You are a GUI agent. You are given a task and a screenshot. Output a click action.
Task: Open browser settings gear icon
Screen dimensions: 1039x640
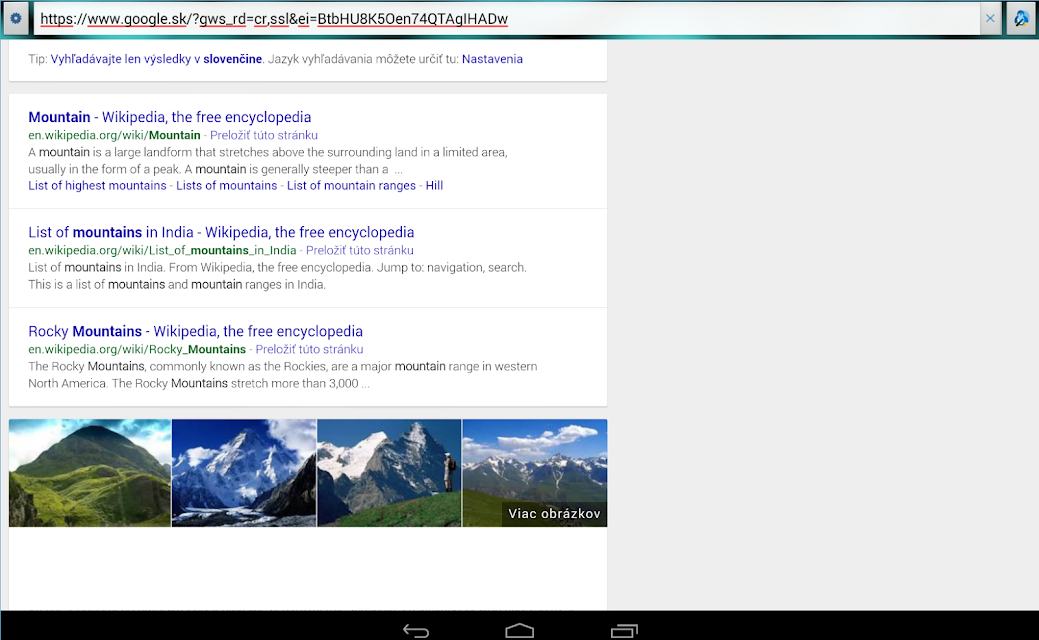point(15,19)
